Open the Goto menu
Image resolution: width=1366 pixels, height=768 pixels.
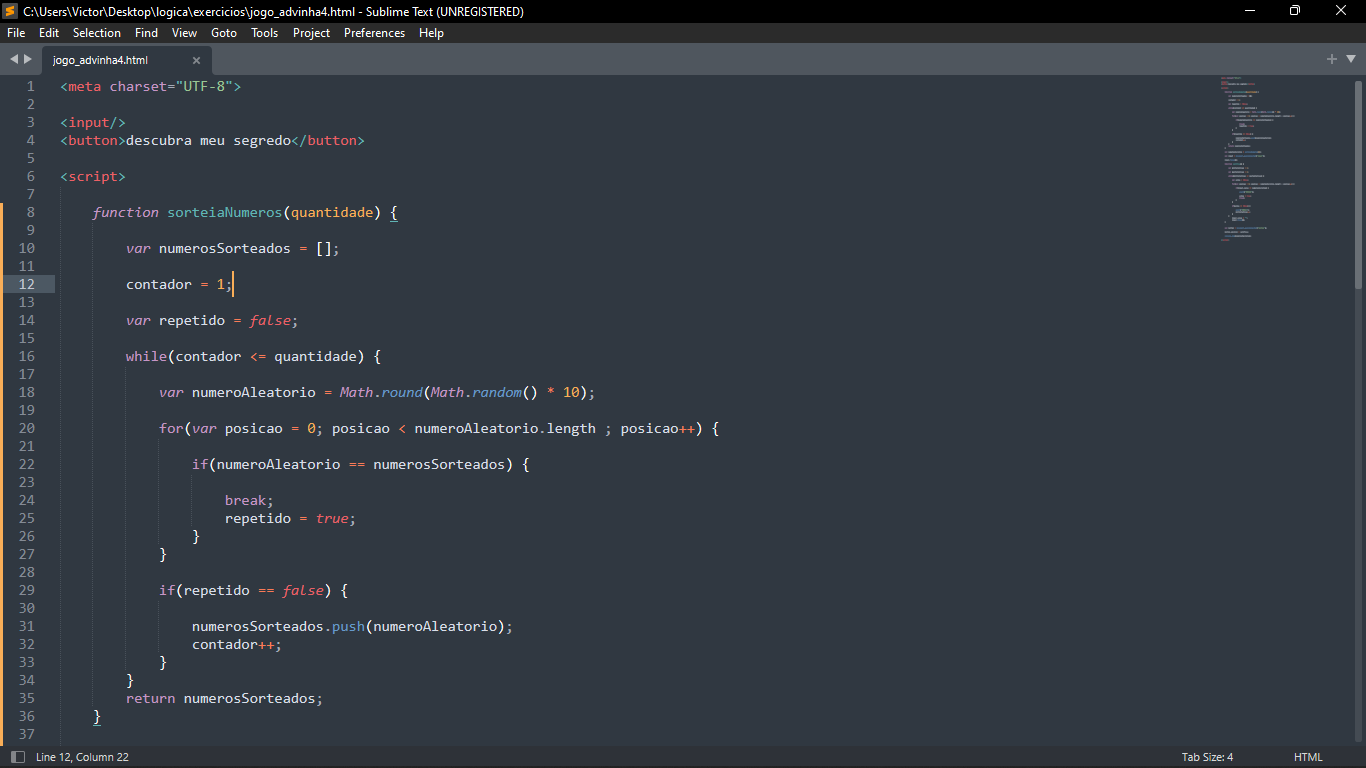click(x=224, y=33)
